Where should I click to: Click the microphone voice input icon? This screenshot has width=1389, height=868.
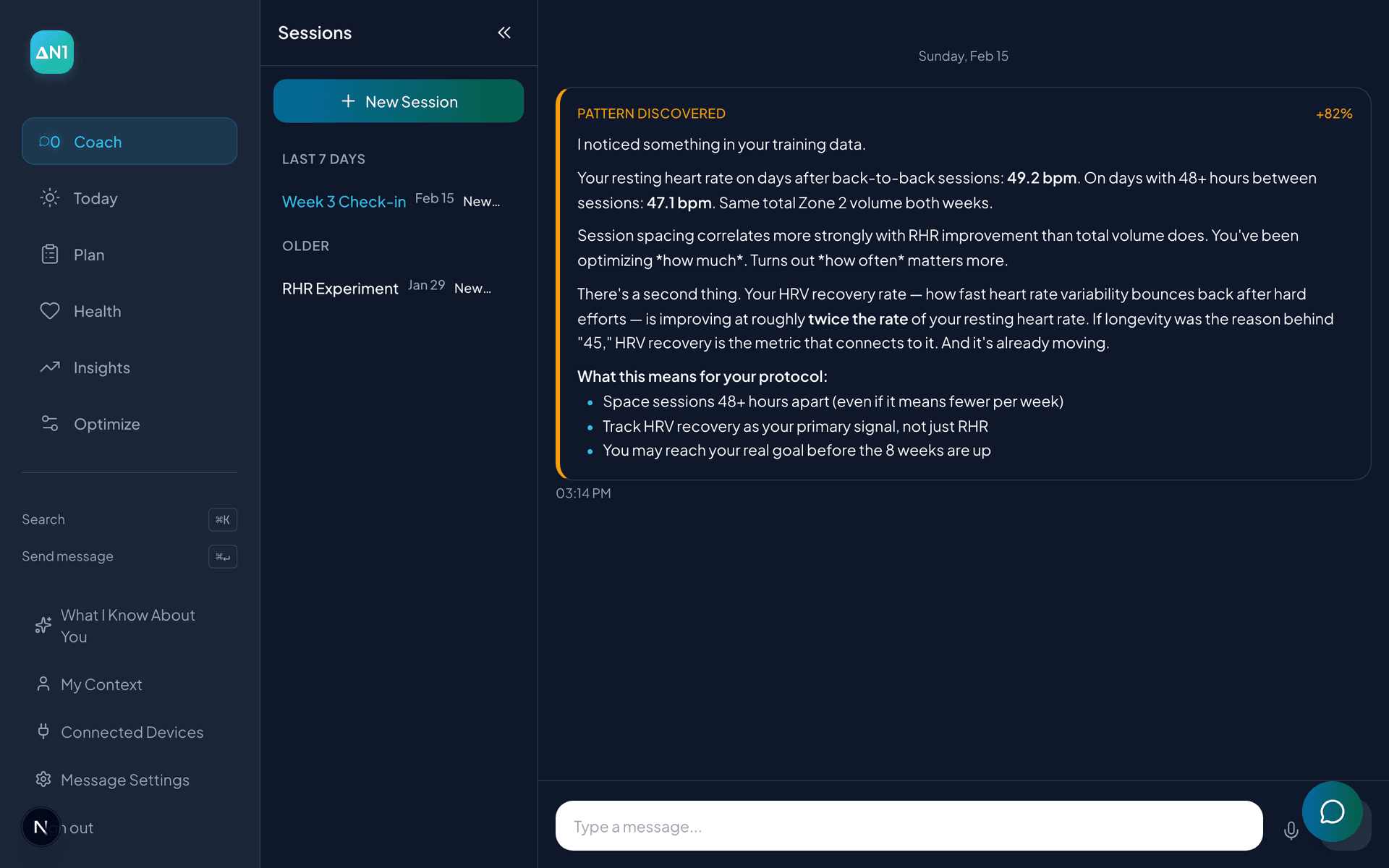tap(1291, 830)
